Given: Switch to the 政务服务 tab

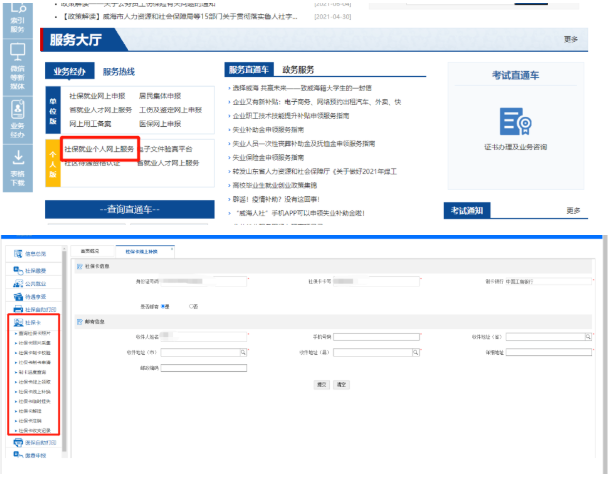Looking at the screenshot, I should (x=298, y=70).
